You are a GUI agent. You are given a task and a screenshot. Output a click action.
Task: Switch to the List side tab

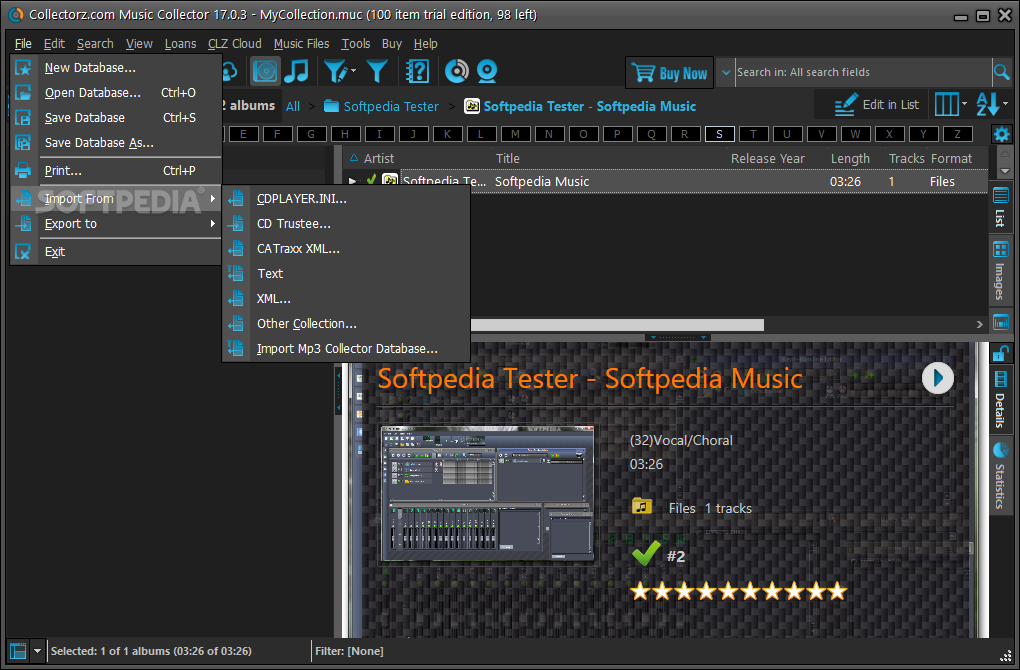click(x=1000, y=208)
